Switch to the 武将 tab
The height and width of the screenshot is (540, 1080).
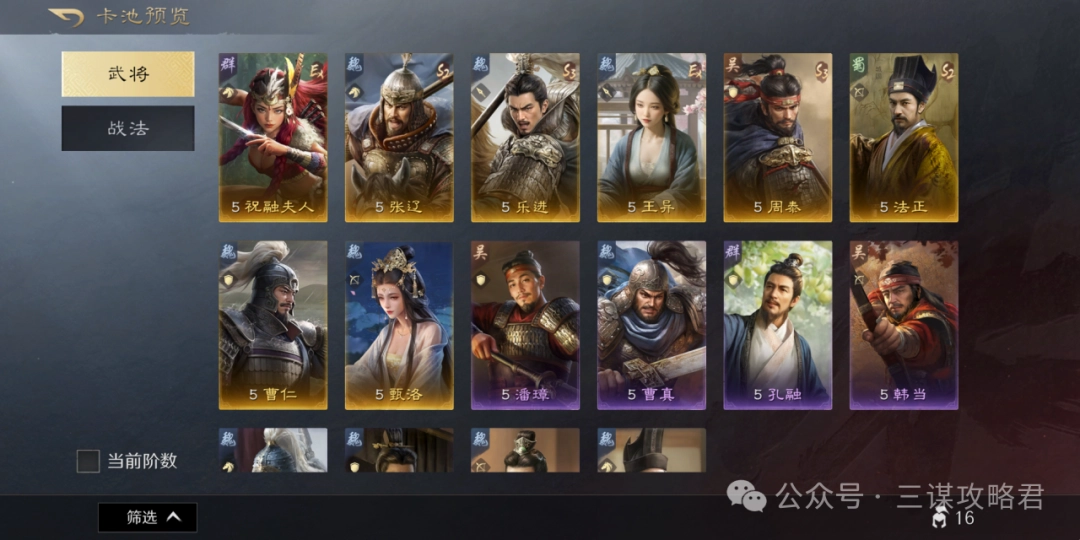click(128, 74)
